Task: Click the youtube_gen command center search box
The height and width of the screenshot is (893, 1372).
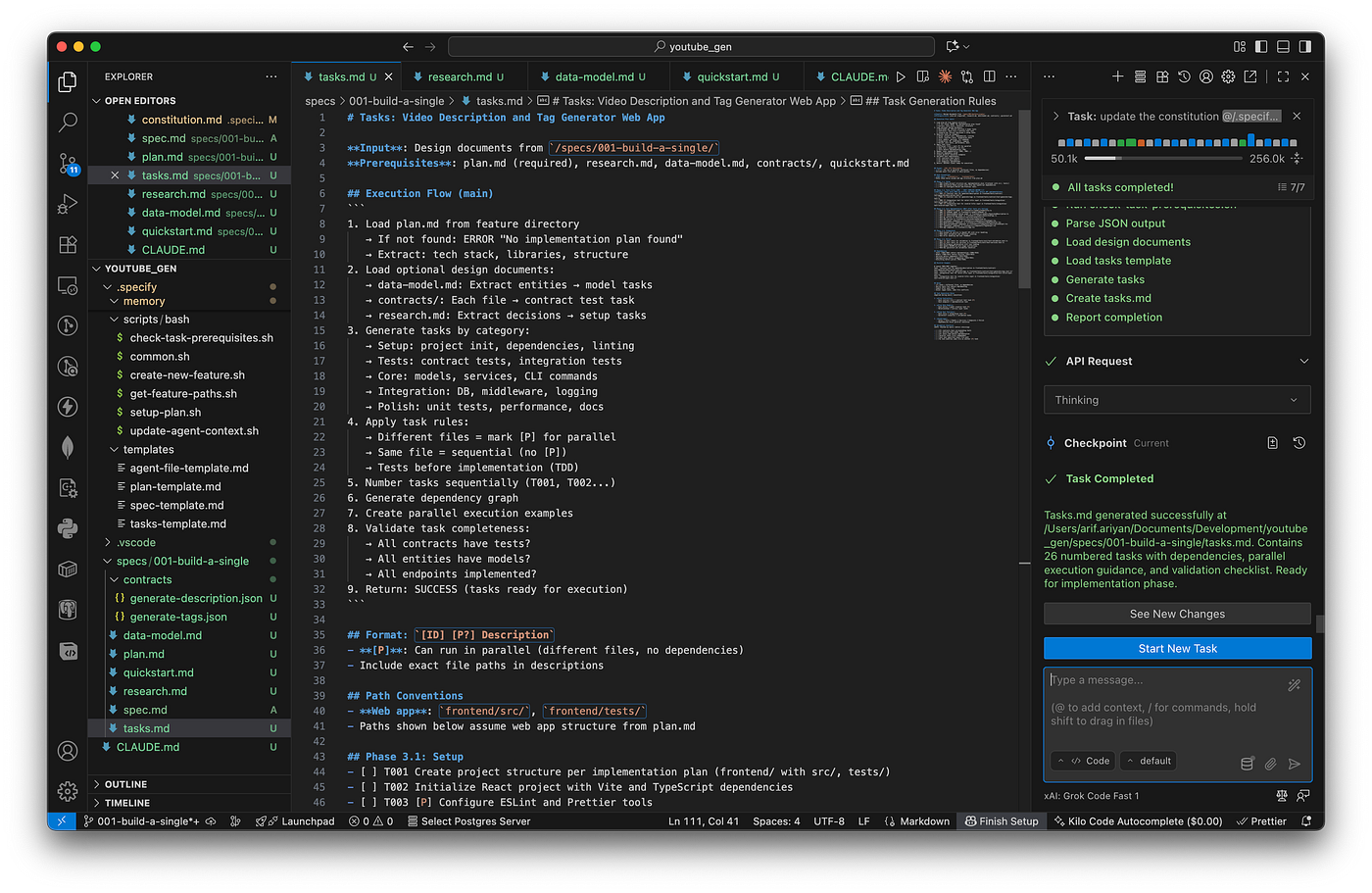Action: point(691,46)
